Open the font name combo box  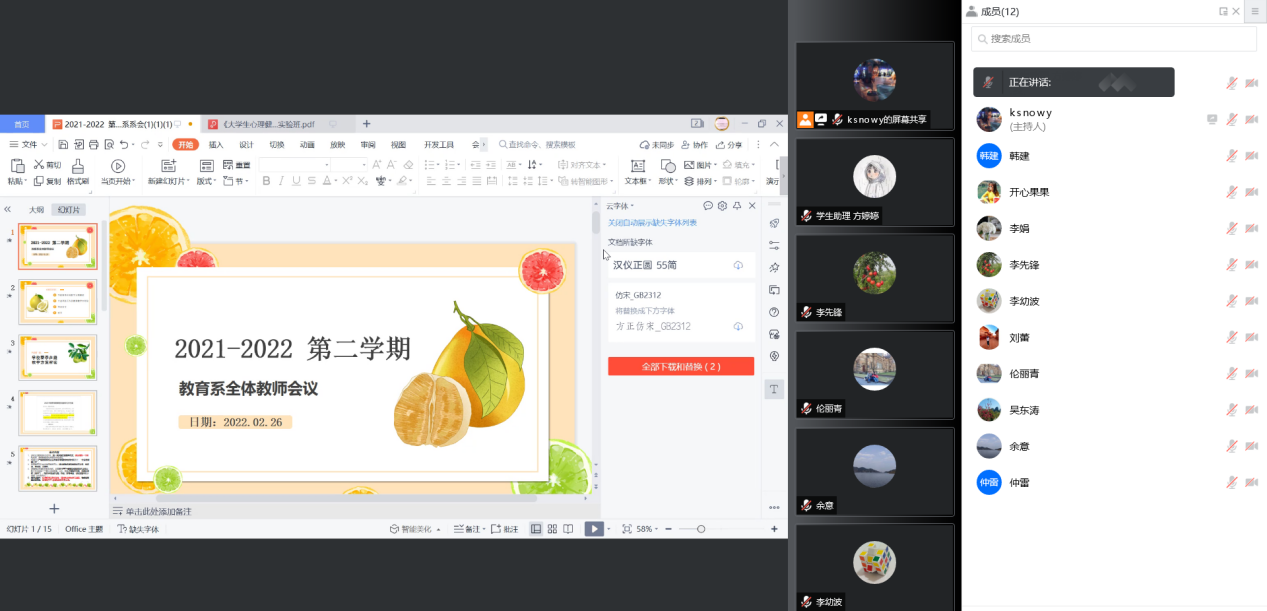click(293, 164)
